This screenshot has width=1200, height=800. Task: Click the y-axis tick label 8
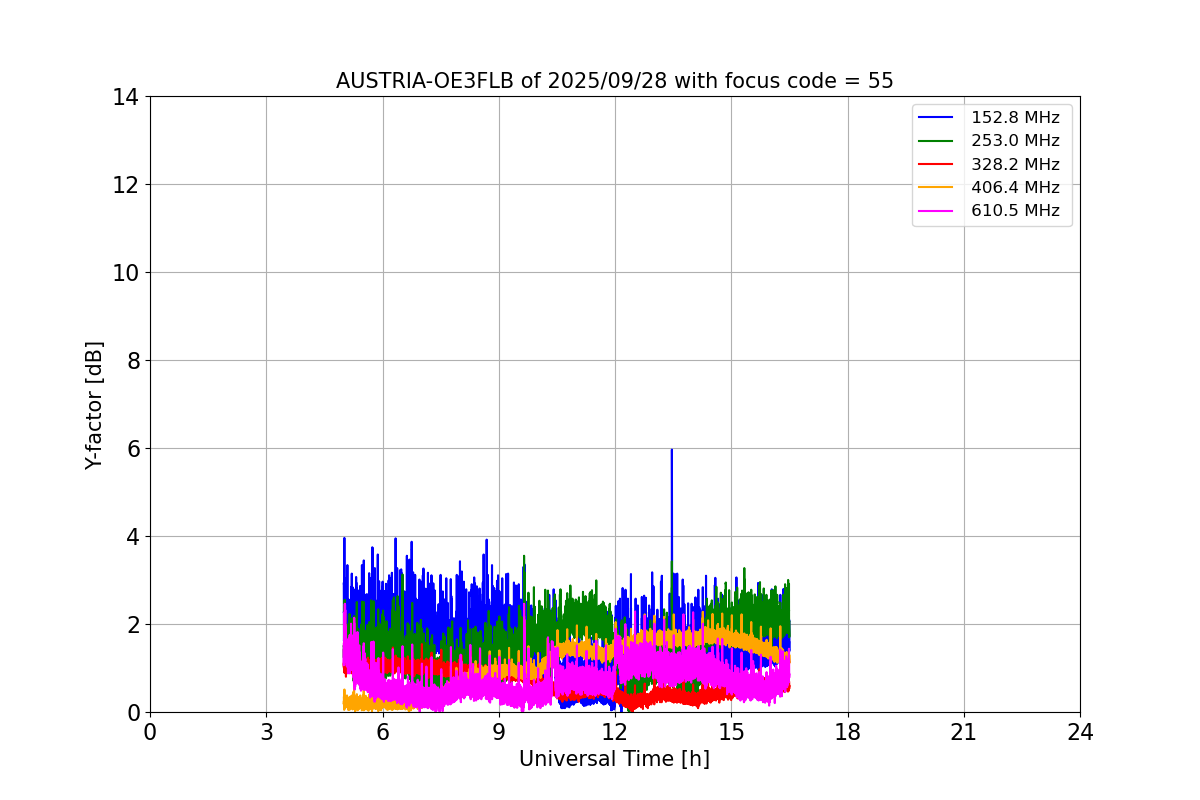pos(131,361)
